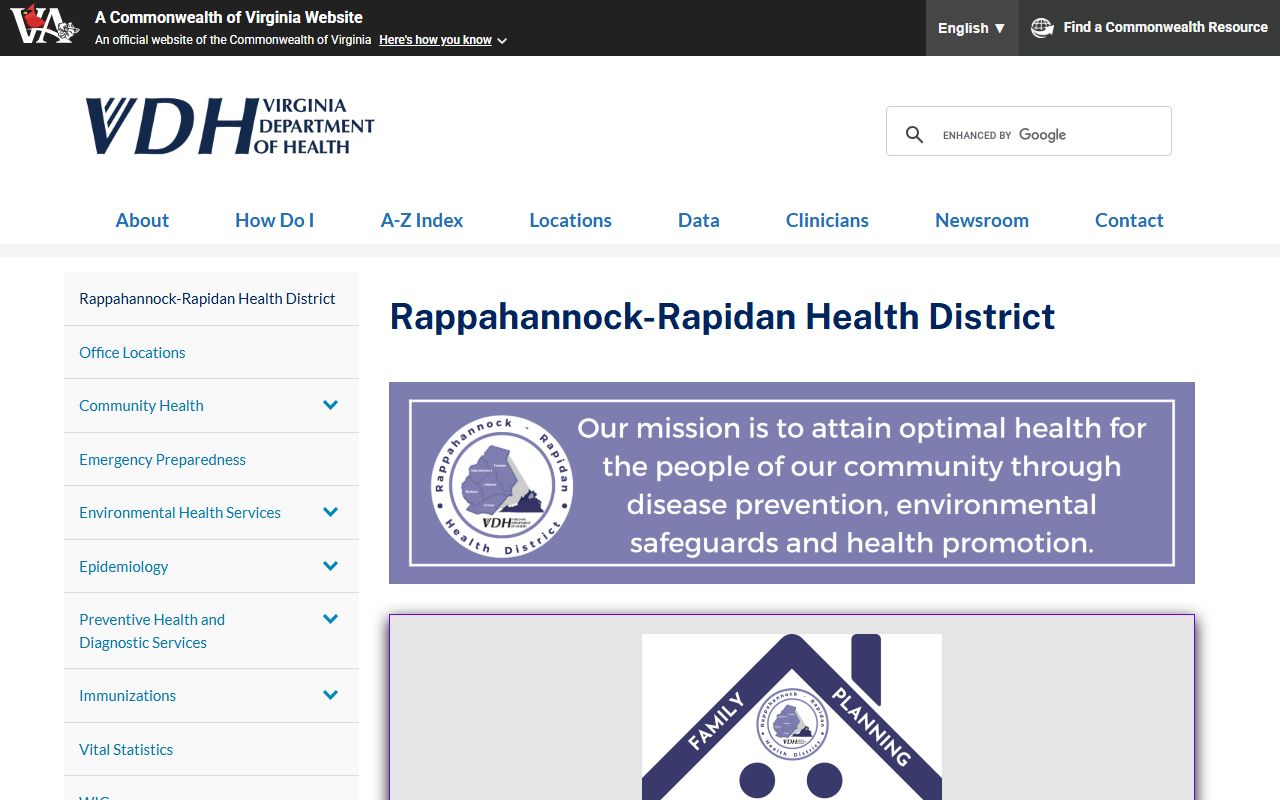
Task: Open the Data menu item
Action: (699, 220)
